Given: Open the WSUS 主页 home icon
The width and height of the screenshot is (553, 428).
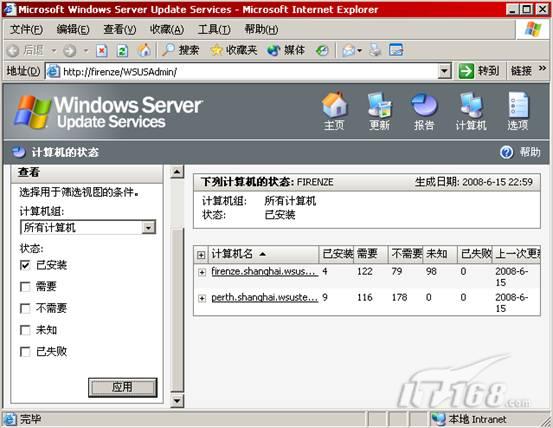Looking at the screenshot, I should [x=334, y=111].
